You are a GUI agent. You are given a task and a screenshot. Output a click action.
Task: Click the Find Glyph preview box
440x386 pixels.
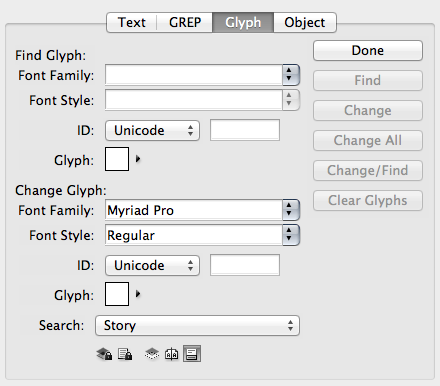click(x=117, y=159)
